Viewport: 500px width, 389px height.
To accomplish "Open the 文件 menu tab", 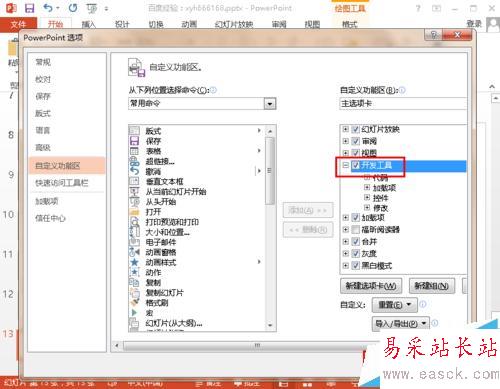I will [x=18, y=24].
